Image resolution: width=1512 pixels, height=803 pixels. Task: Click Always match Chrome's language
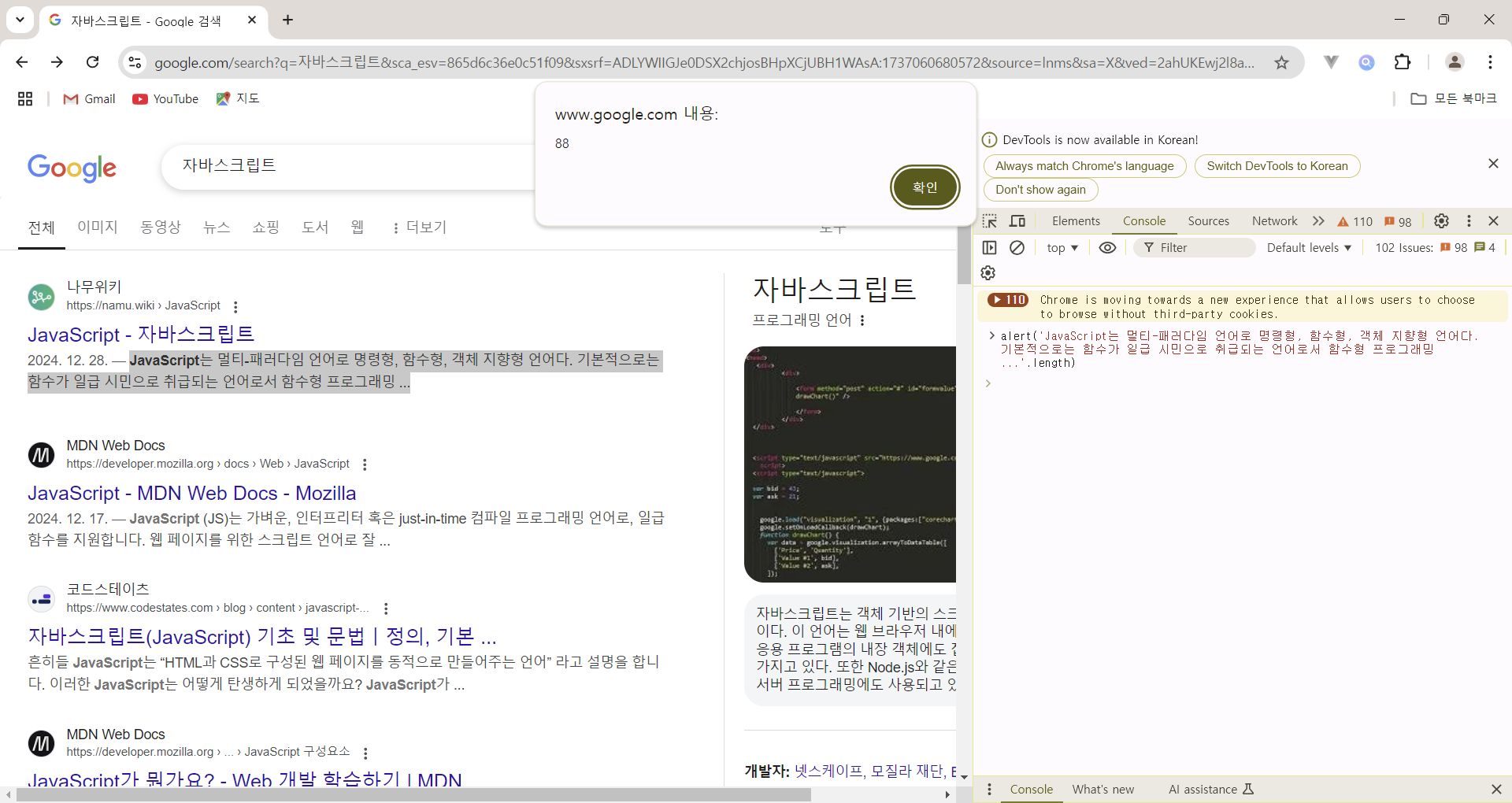coord(1084,166)
